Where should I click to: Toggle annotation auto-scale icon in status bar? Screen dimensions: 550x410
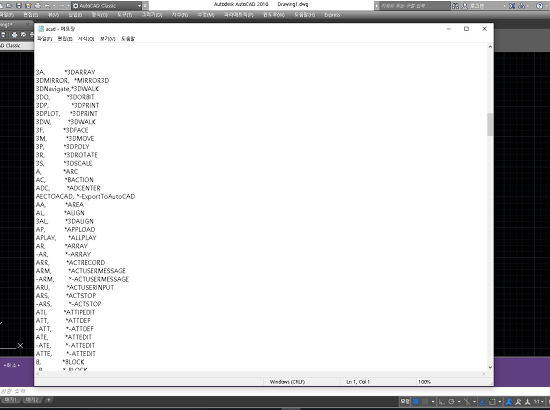tap(518, 402)
